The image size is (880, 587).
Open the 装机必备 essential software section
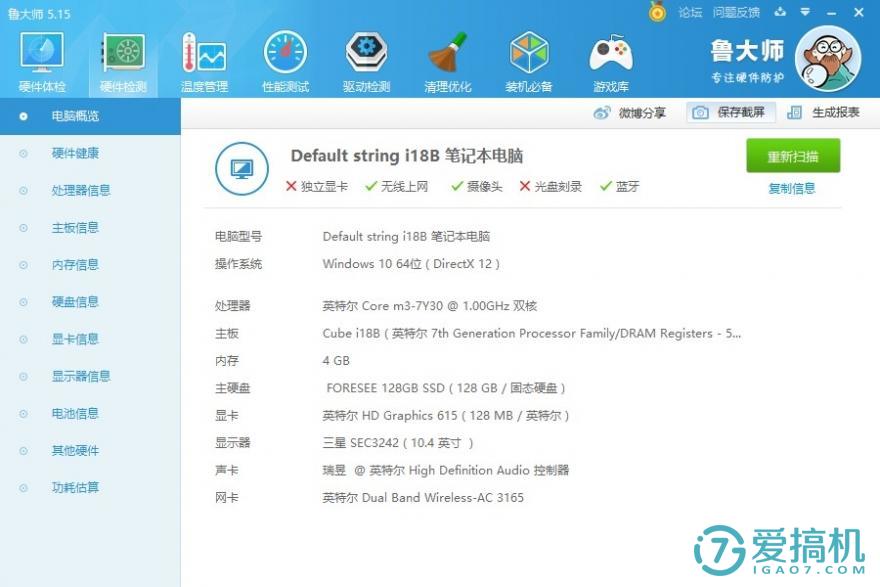point(529,58)
